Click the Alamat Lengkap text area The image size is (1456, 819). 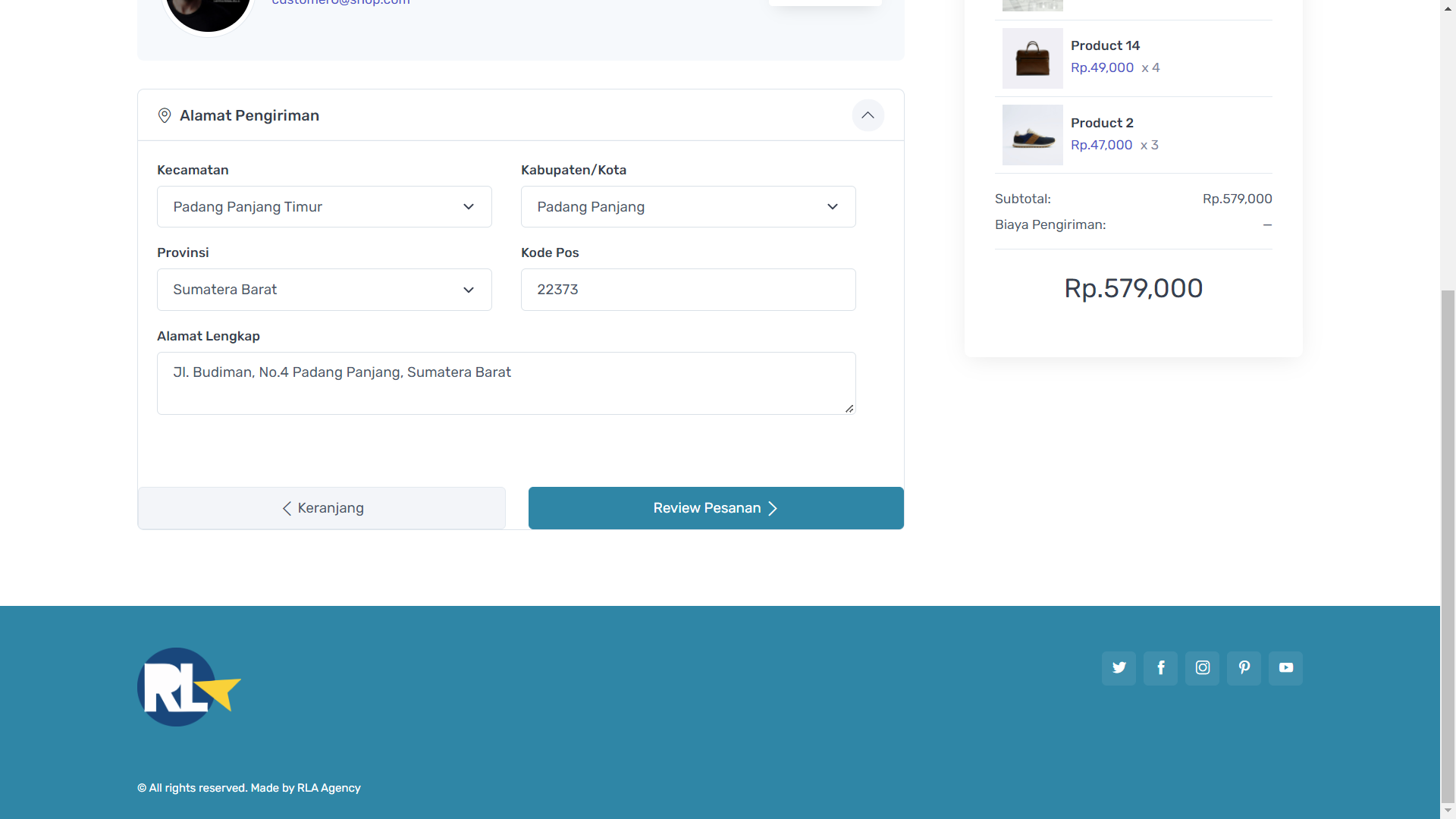tap(506, 383)
